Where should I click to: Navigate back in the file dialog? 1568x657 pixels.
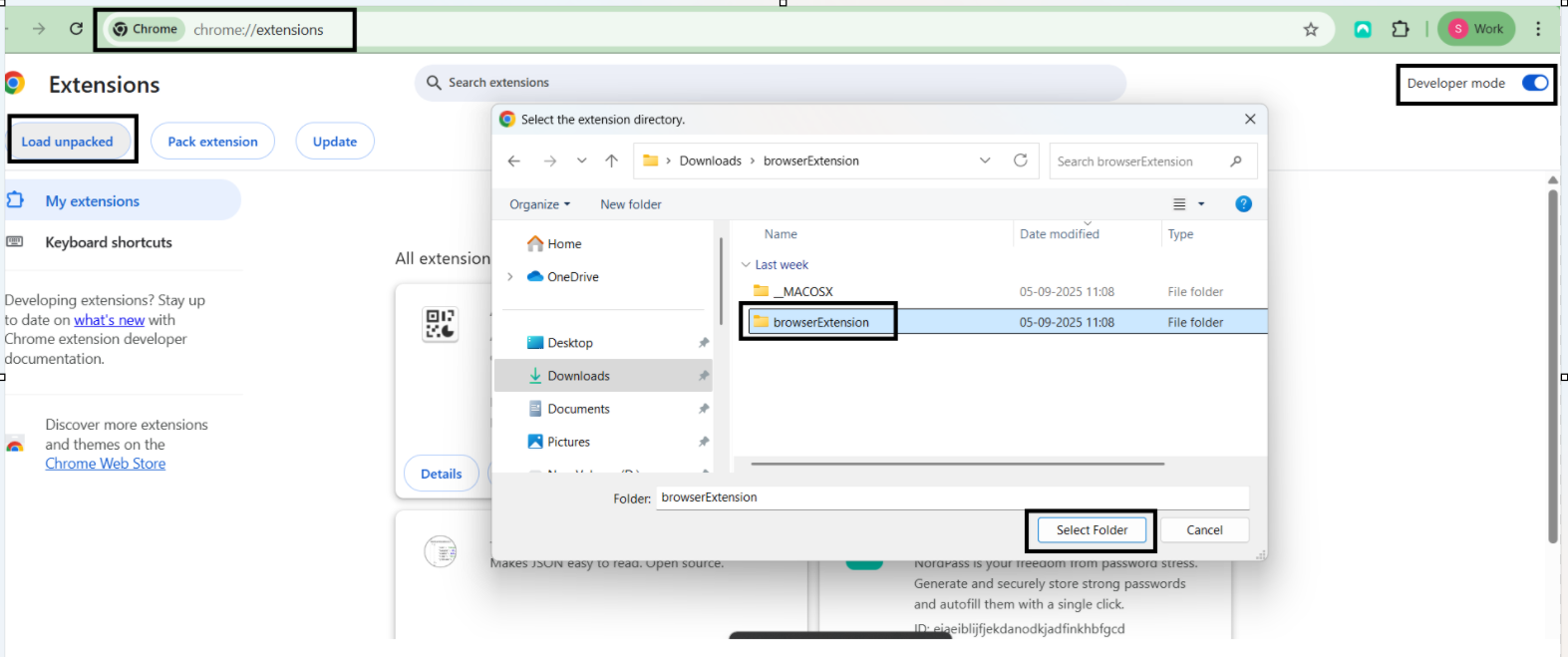pos(514,161)
